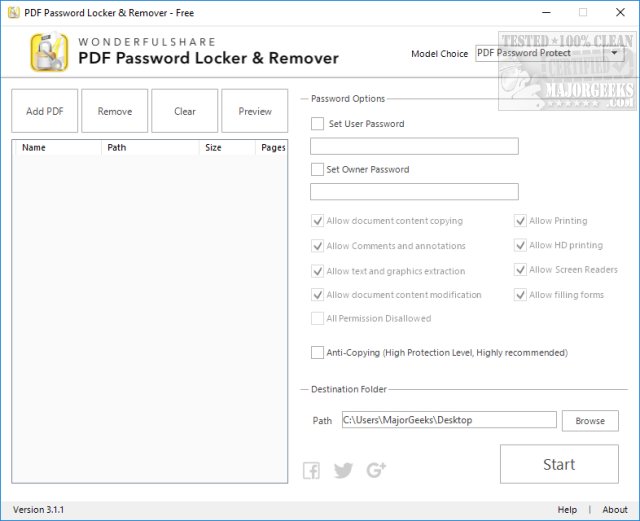The image size is (640, 521).
Task: Toggle the Allow filling forms checkbox
Action: pos(520,295)
